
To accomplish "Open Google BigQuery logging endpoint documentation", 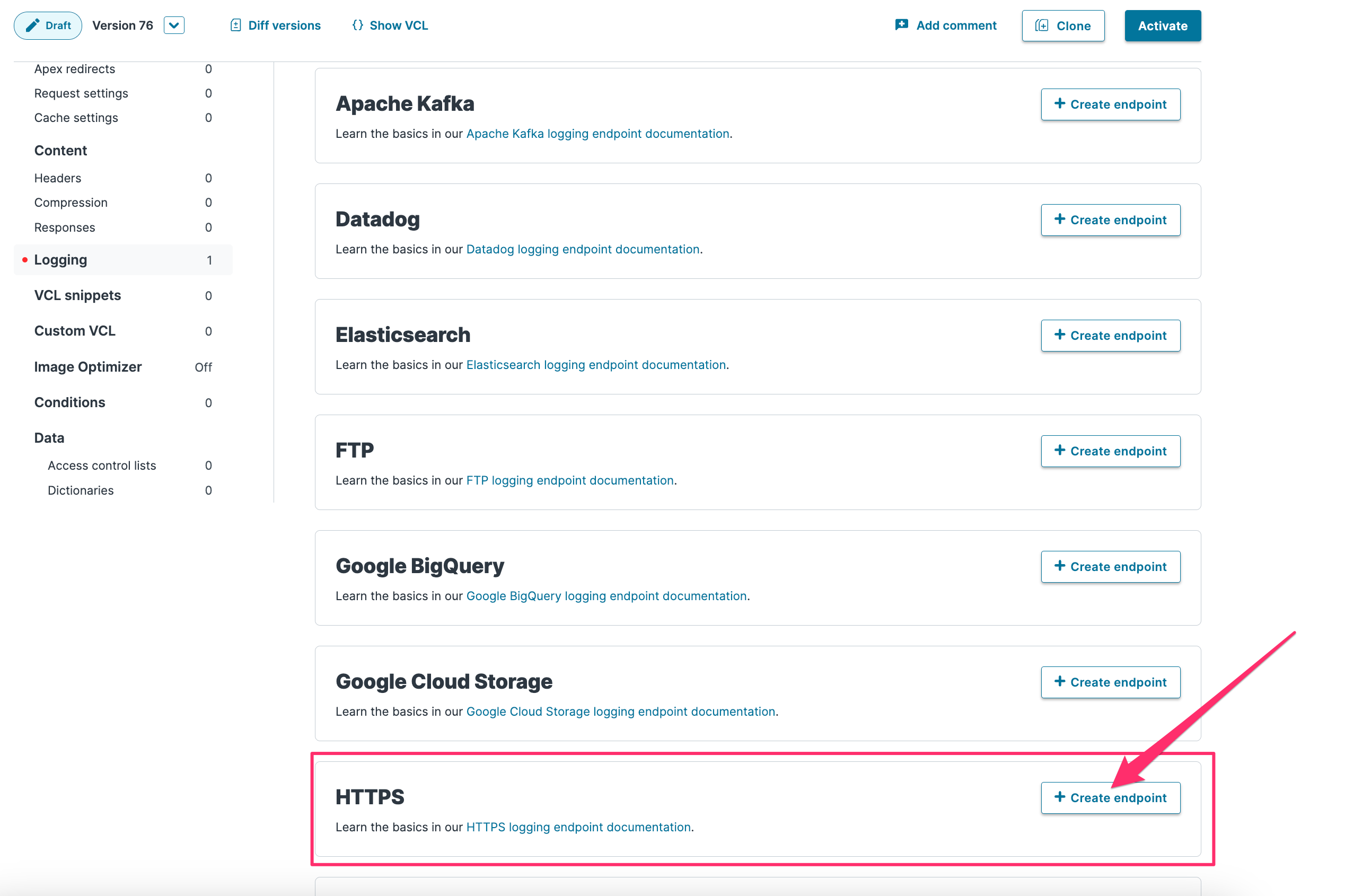I will click(x=606, y=596).
